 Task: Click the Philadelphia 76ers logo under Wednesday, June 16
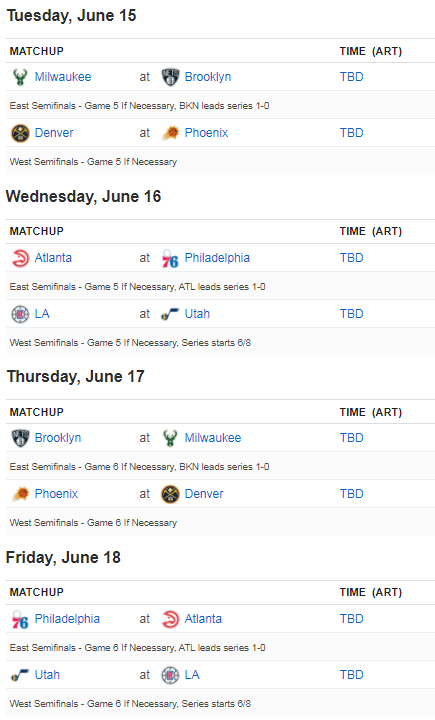[170, 259]
